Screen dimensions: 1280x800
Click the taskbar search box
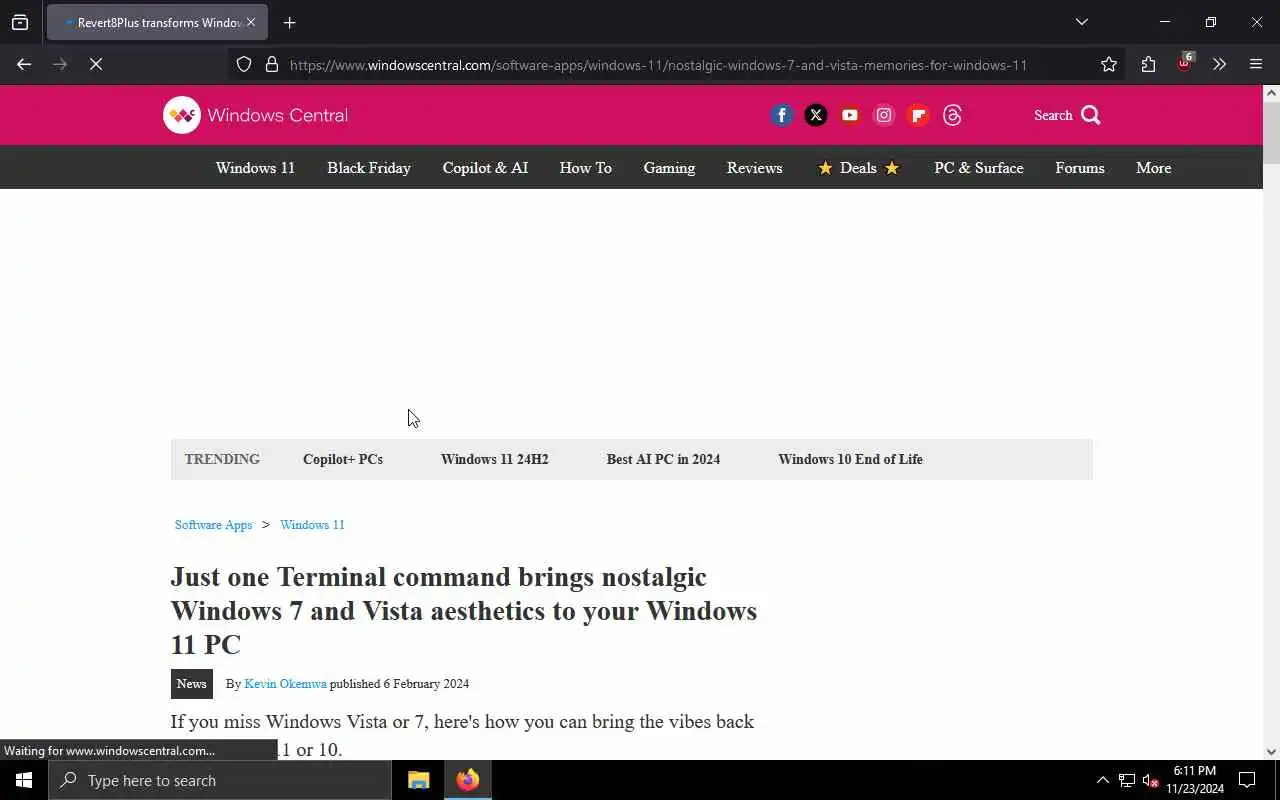tap(220, 780)
